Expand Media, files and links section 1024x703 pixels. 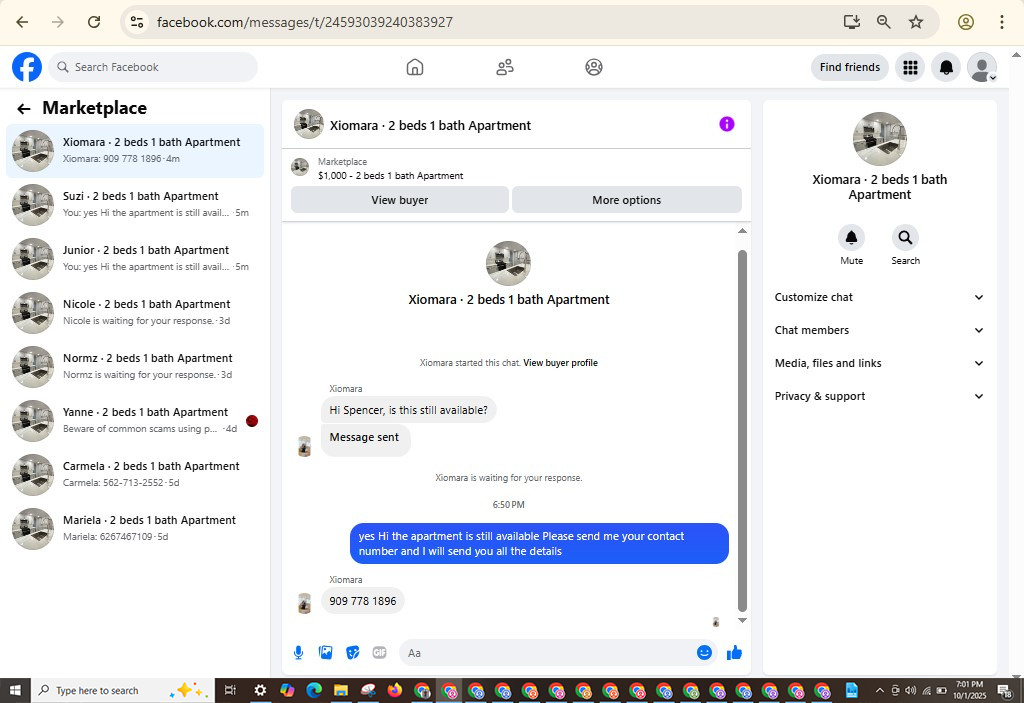click(879, 363)
